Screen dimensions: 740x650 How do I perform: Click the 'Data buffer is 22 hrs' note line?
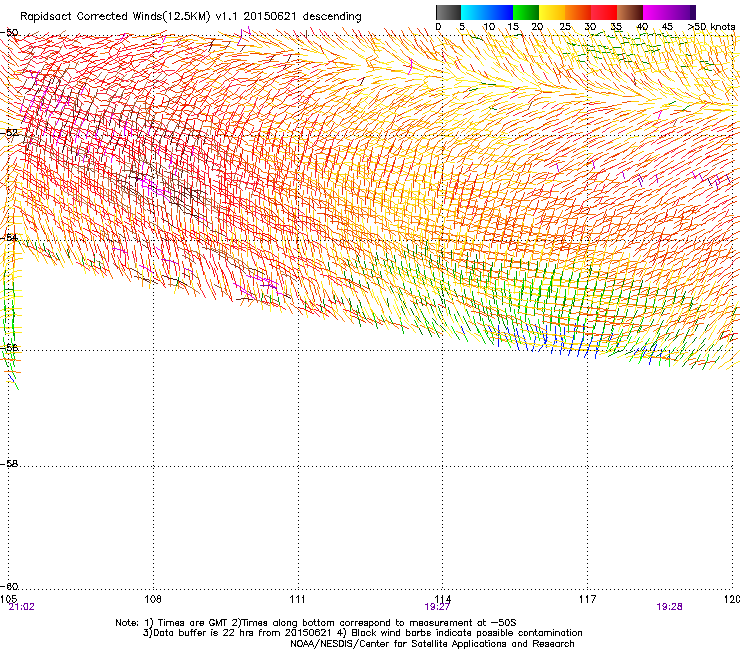pos(362,633)
